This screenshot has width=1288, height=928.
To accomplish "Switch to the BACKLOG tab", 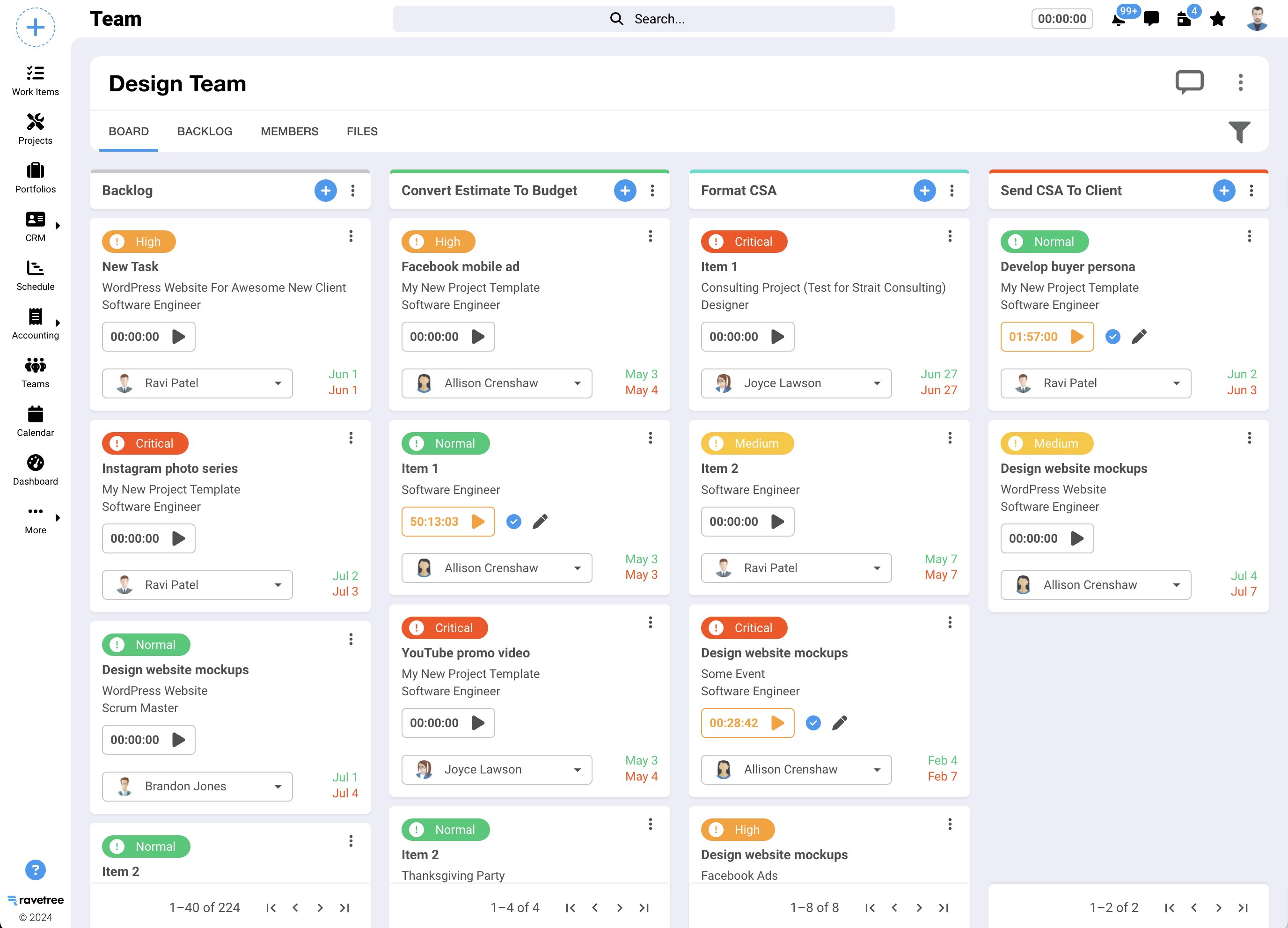I will coord(205,131).
